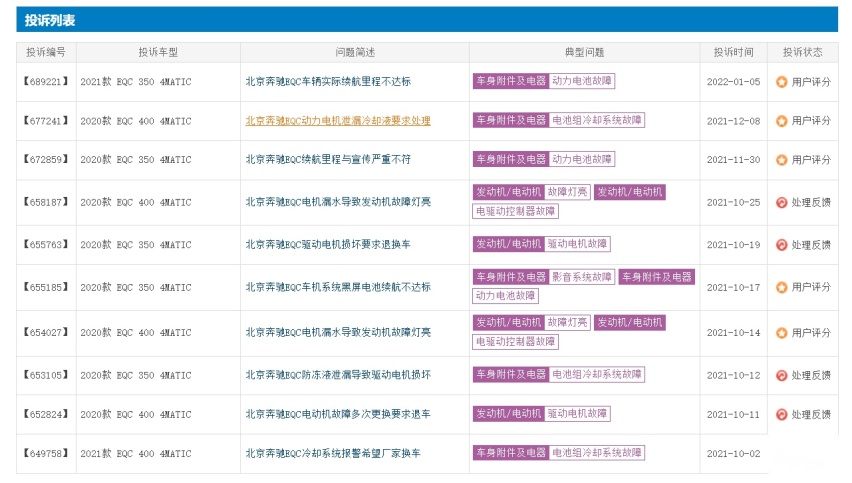Click 车身附件及电器 tag in row 649758
This screenshot has width=852, height=483.
[511, 453]
